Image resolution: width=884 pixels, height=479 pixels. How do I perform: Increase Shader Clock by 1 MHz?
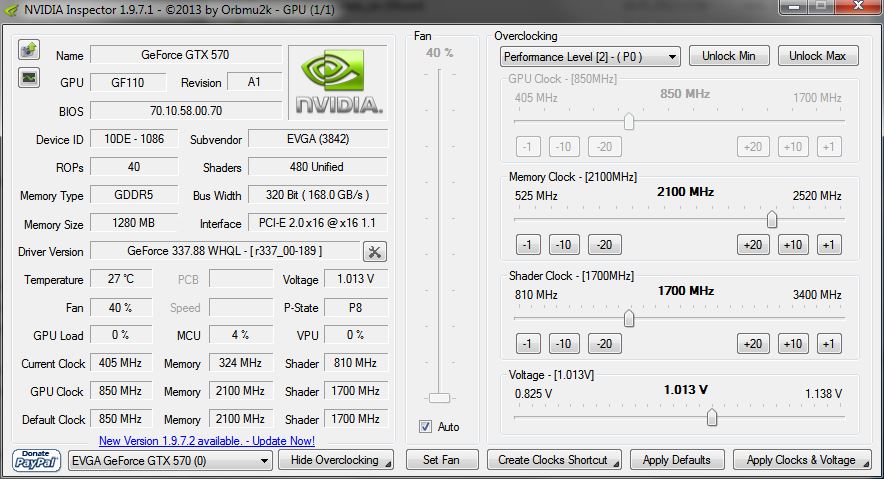pyautogui.click(x=829, y=344)
